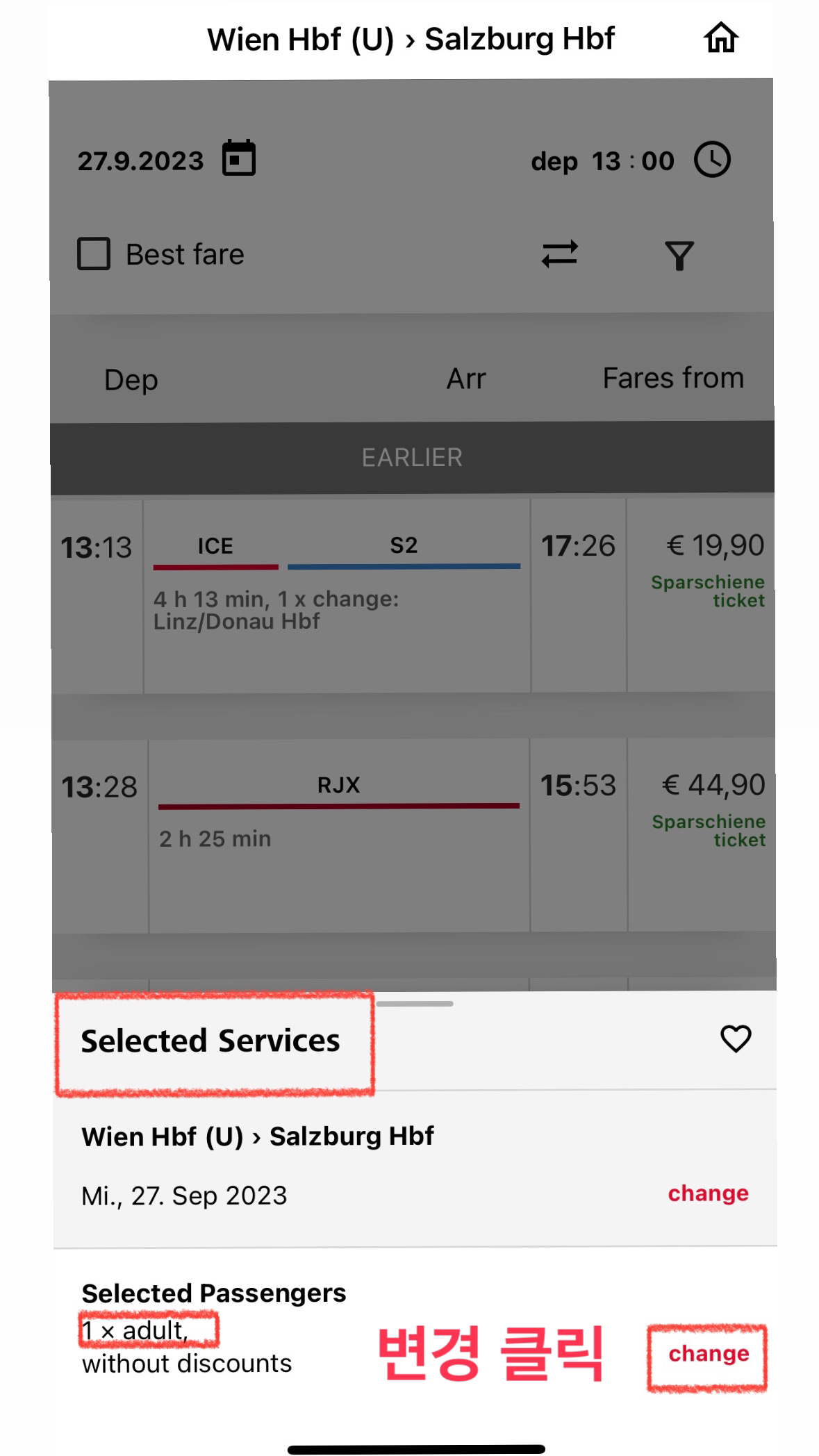Image resolution: width=819 pixels, height=1456 pixels.
Task: Tap the Selected Services heading
Action: coord(210,1041)
